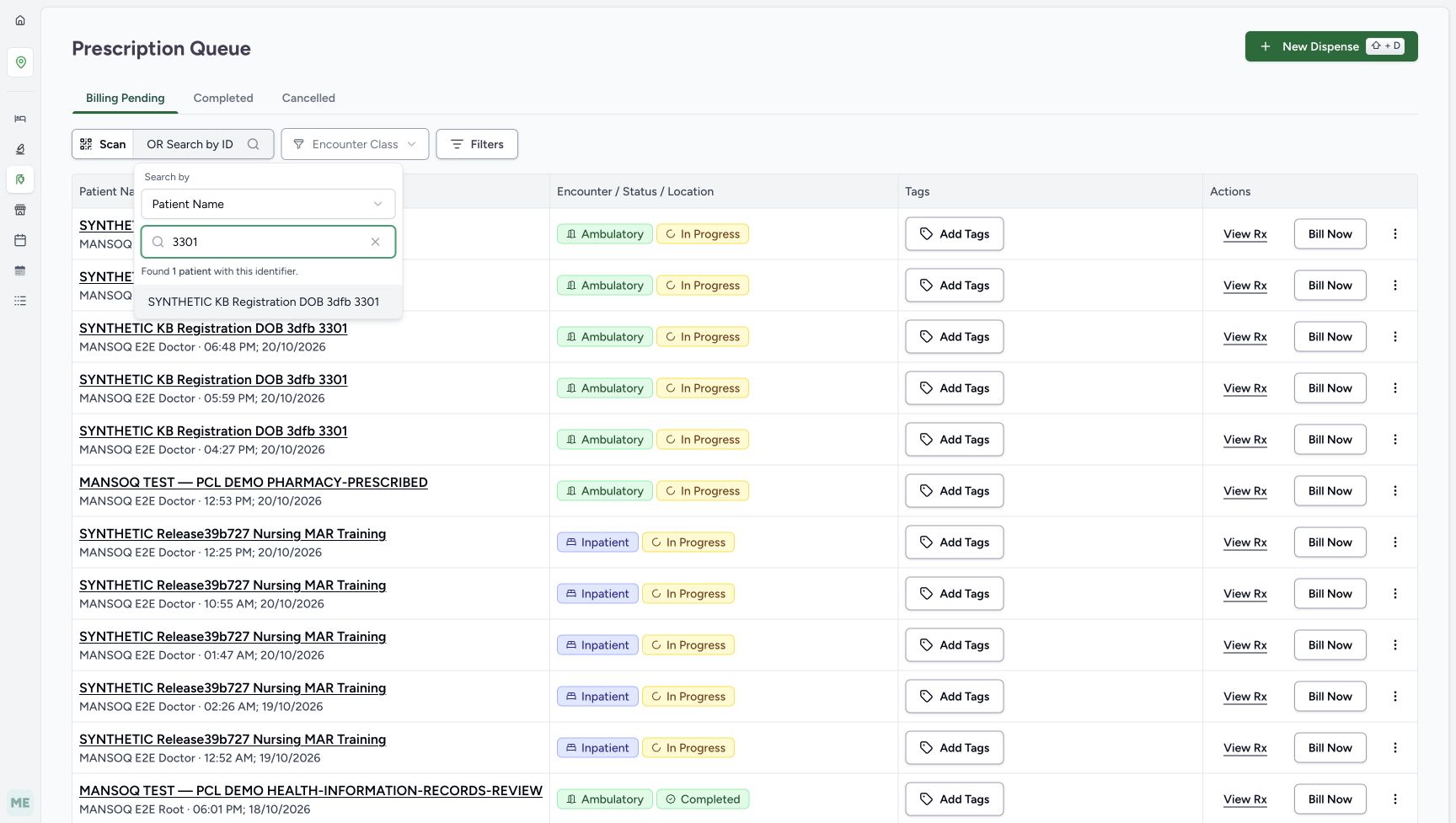This screenshot has height=823, width=1456.
Task: Open more options for 06:48 PM row
Action: pyautogui.click(x=1395, y=337)
